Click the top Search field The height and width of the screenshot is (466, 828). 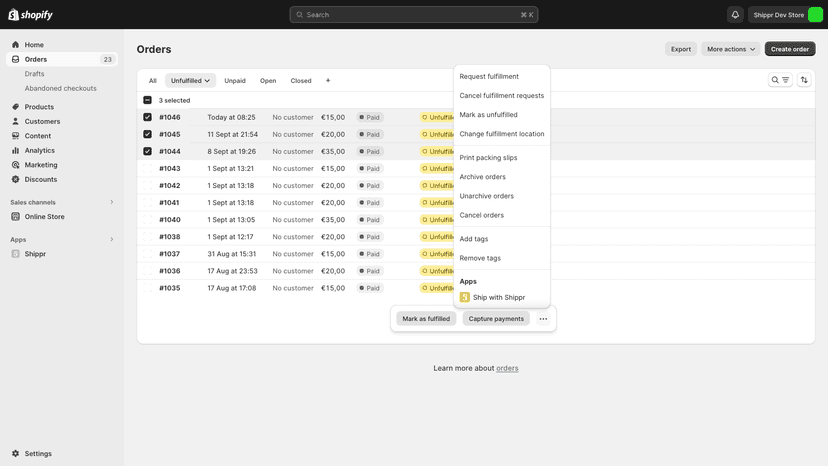pyautogui.click(x=413, y=15)
